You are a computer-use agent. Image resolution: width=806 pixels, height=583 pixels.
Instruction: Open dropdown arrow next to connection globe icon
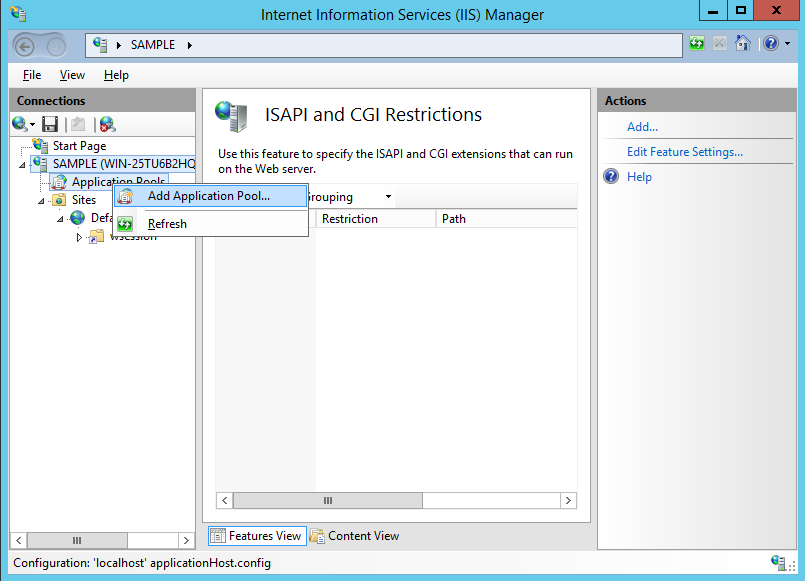click(x=32, y=124)
